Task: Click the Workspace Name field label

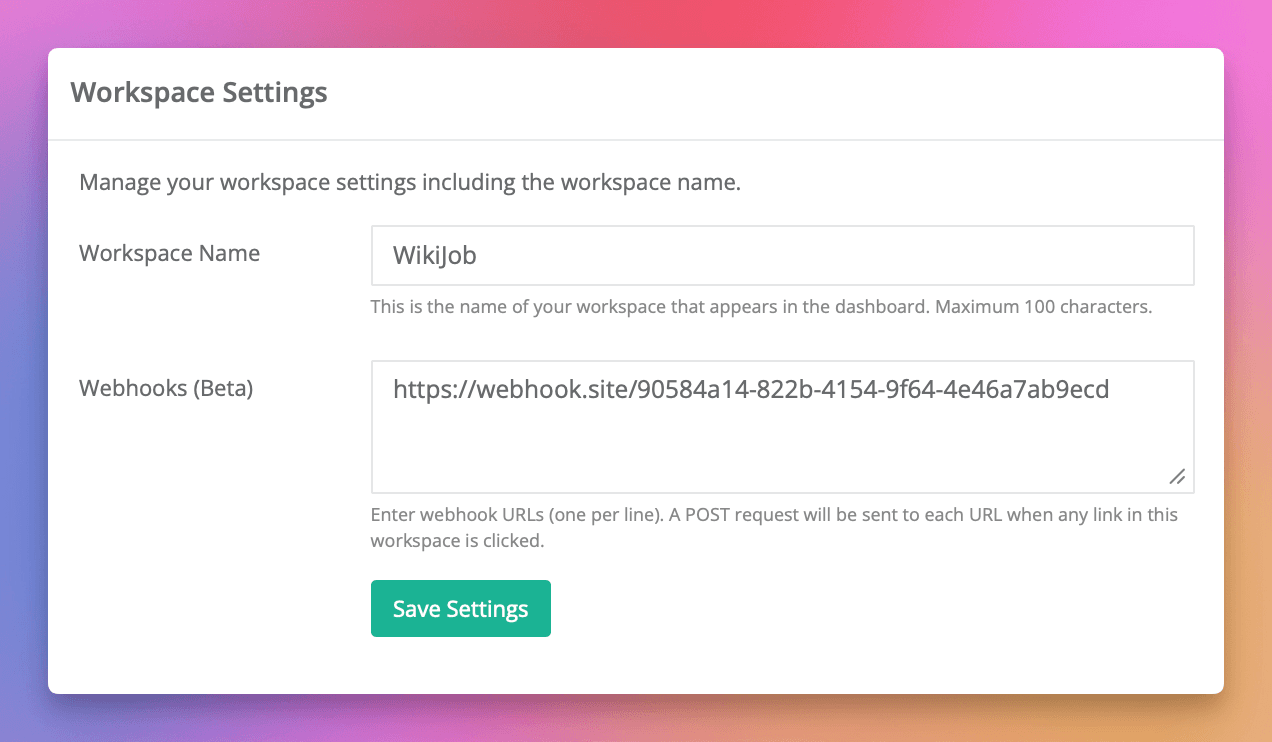Action: click(x=169, y=253)
